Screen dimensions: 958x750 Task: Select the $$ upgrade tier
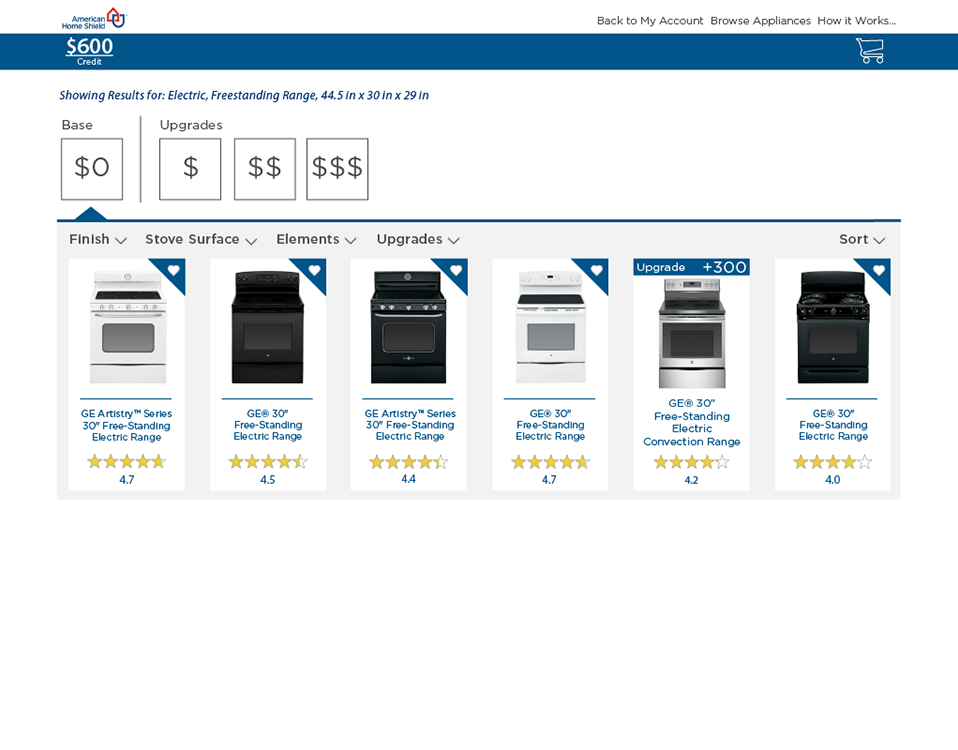click(265, 169)
